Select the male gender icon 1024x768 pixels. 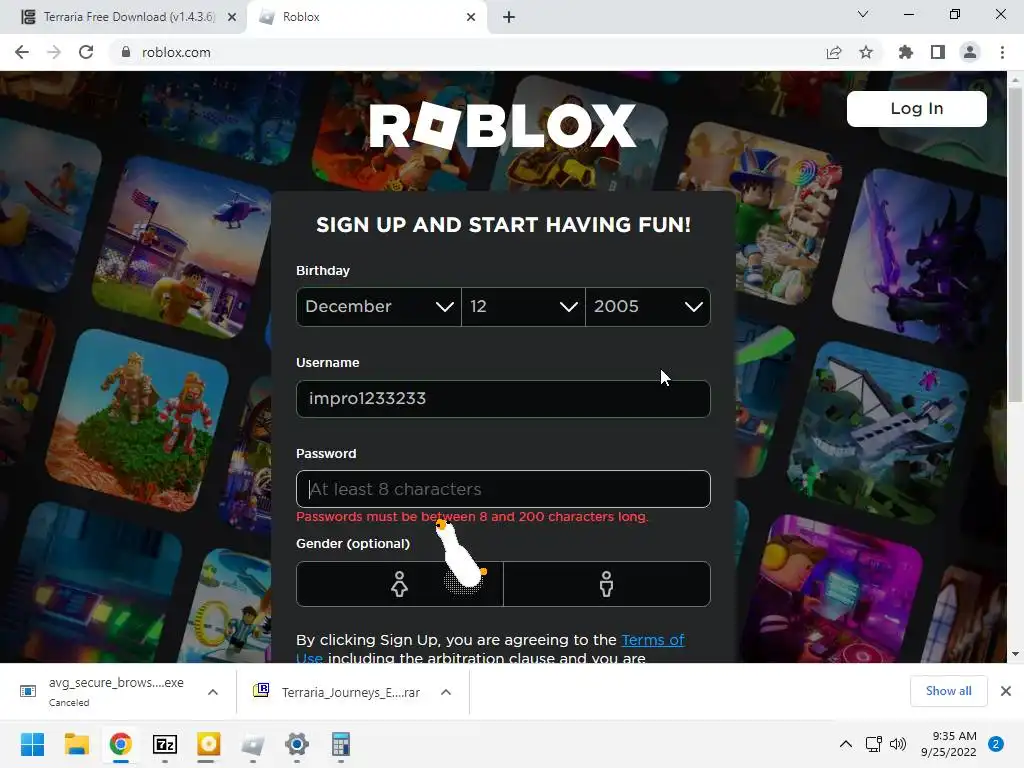click(x=607, y=584)
